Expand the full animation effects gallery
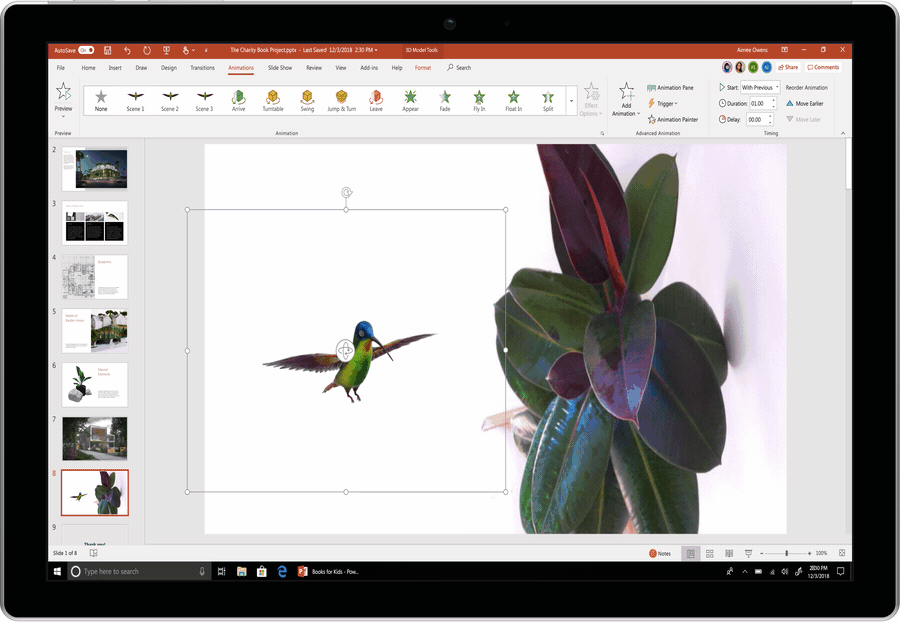Screen dimensions: 900x622 571,100
